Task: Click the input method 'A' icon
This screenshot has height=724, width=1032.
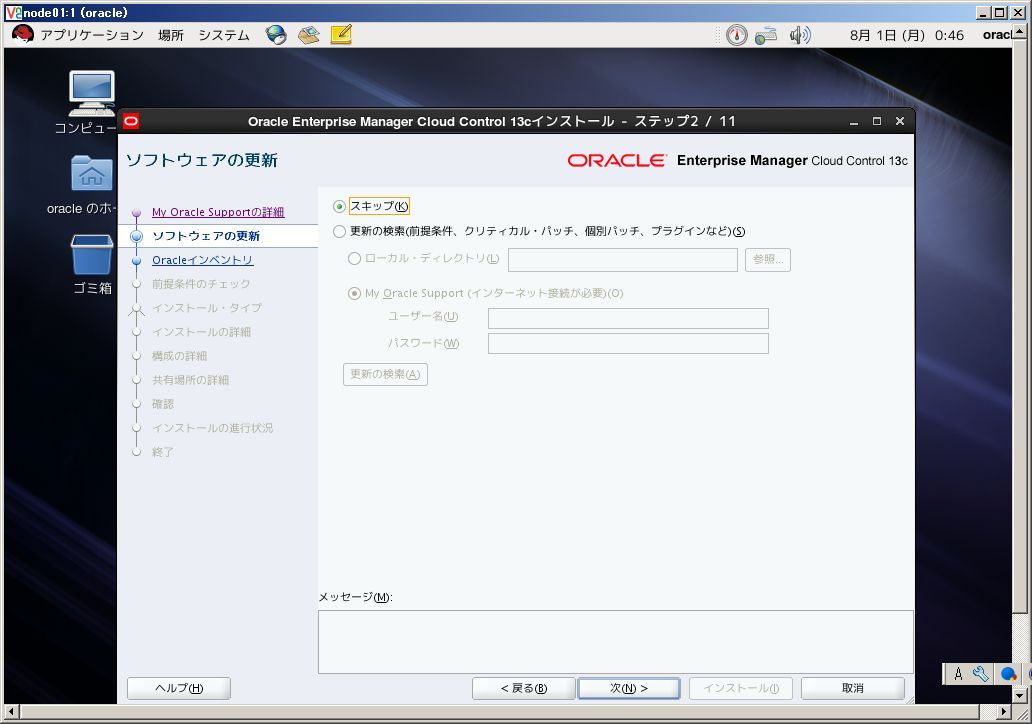Action: click(958, 674)
